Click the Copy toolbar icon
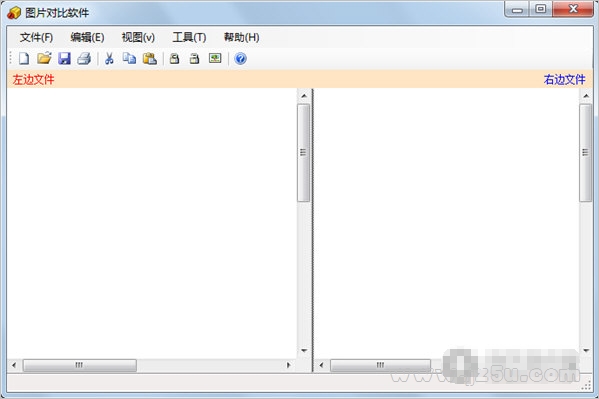599x399 pixels. pos(129,58)
